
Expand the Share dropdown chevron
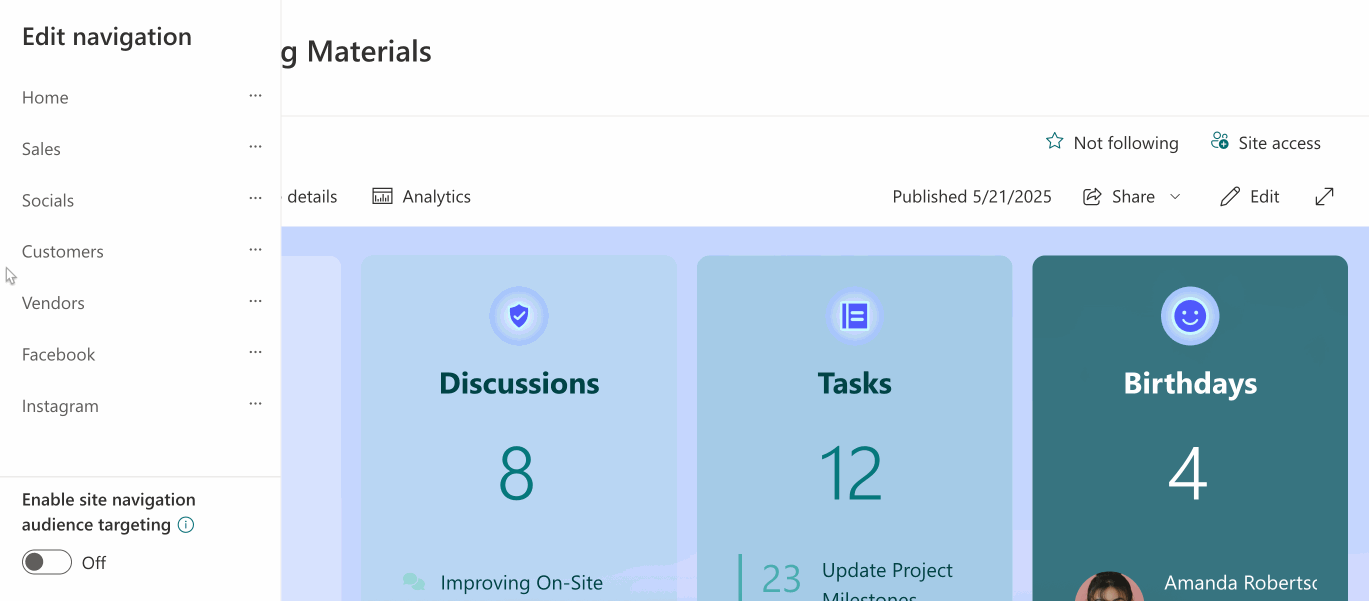[1175, 197]
